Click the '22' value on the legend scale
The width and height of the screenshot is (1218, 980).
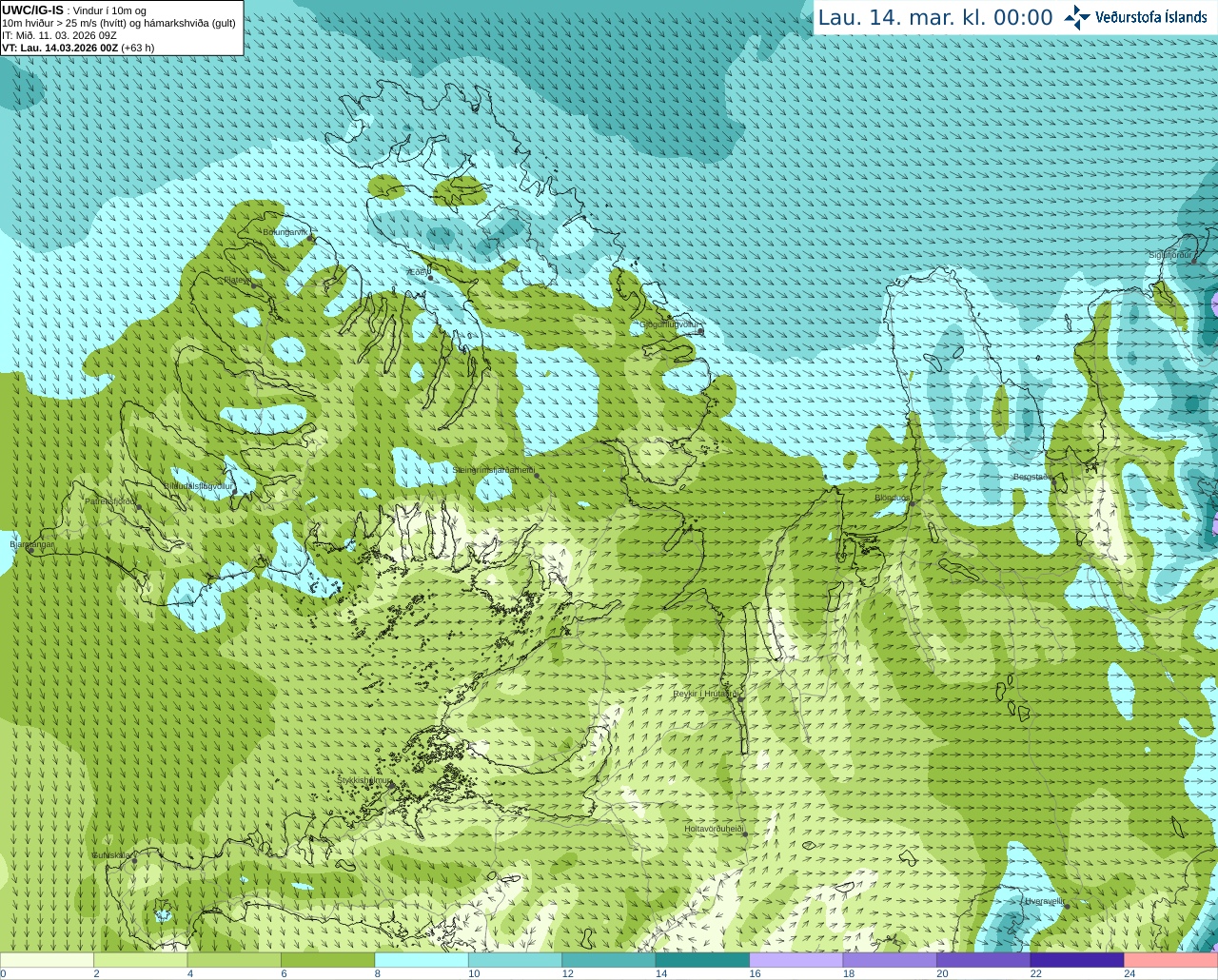(x=1035, y=973)
